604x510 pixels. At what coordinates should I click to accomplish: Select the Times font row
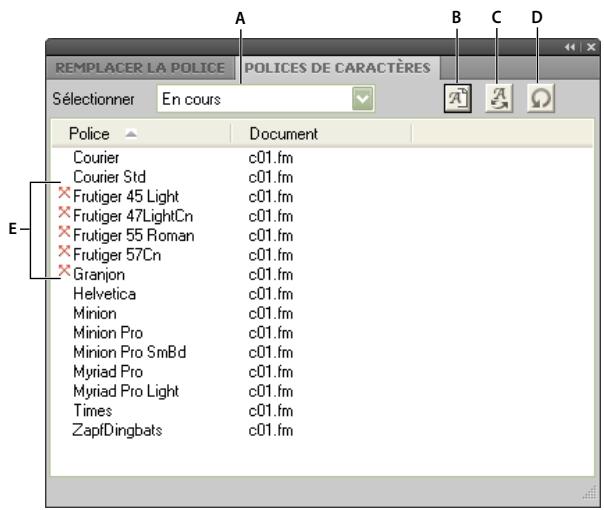93,411
